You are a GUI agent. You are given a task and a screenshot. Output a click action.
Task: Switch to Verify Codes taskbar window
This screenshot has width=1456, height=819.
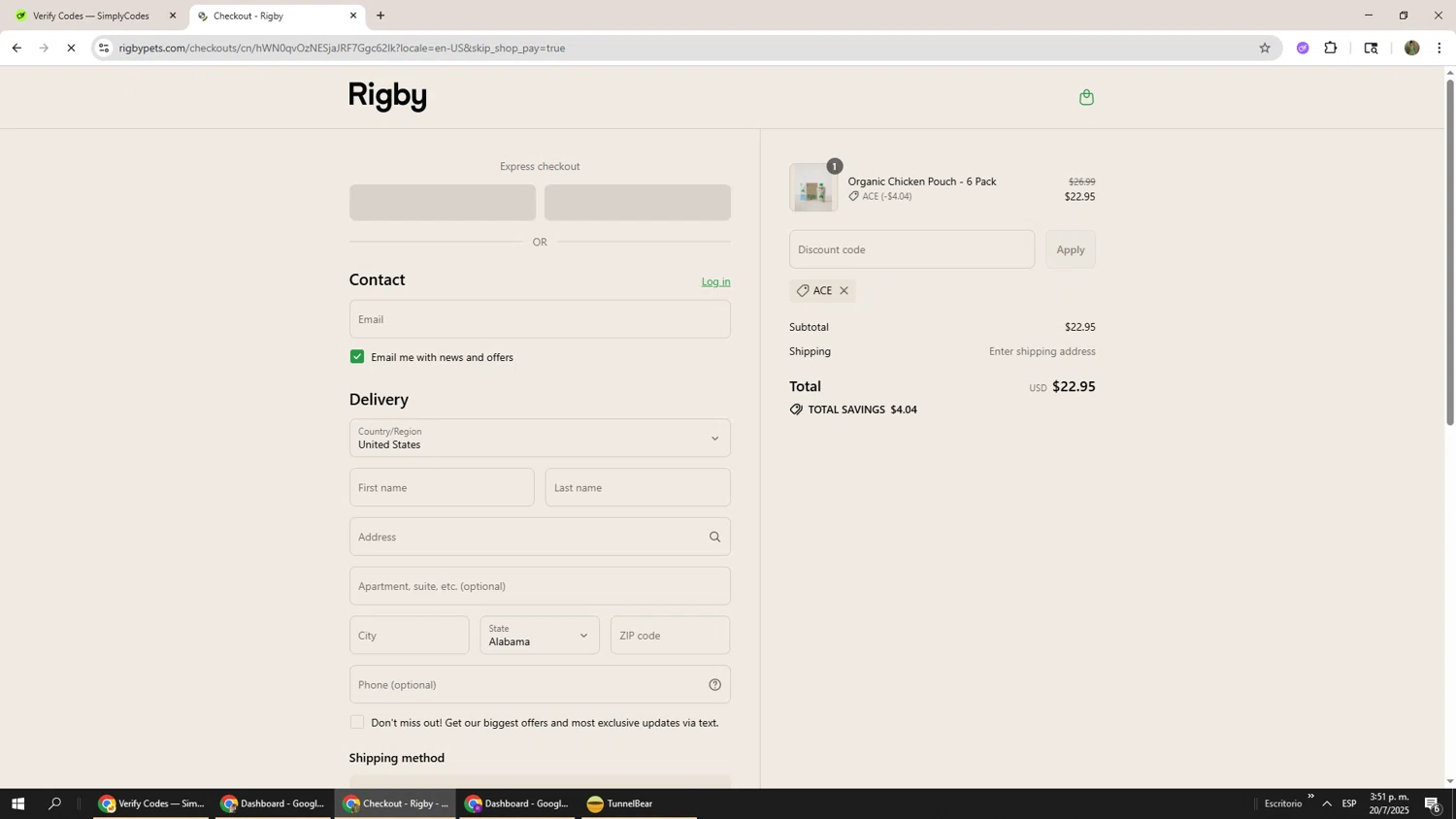[151, 803]
